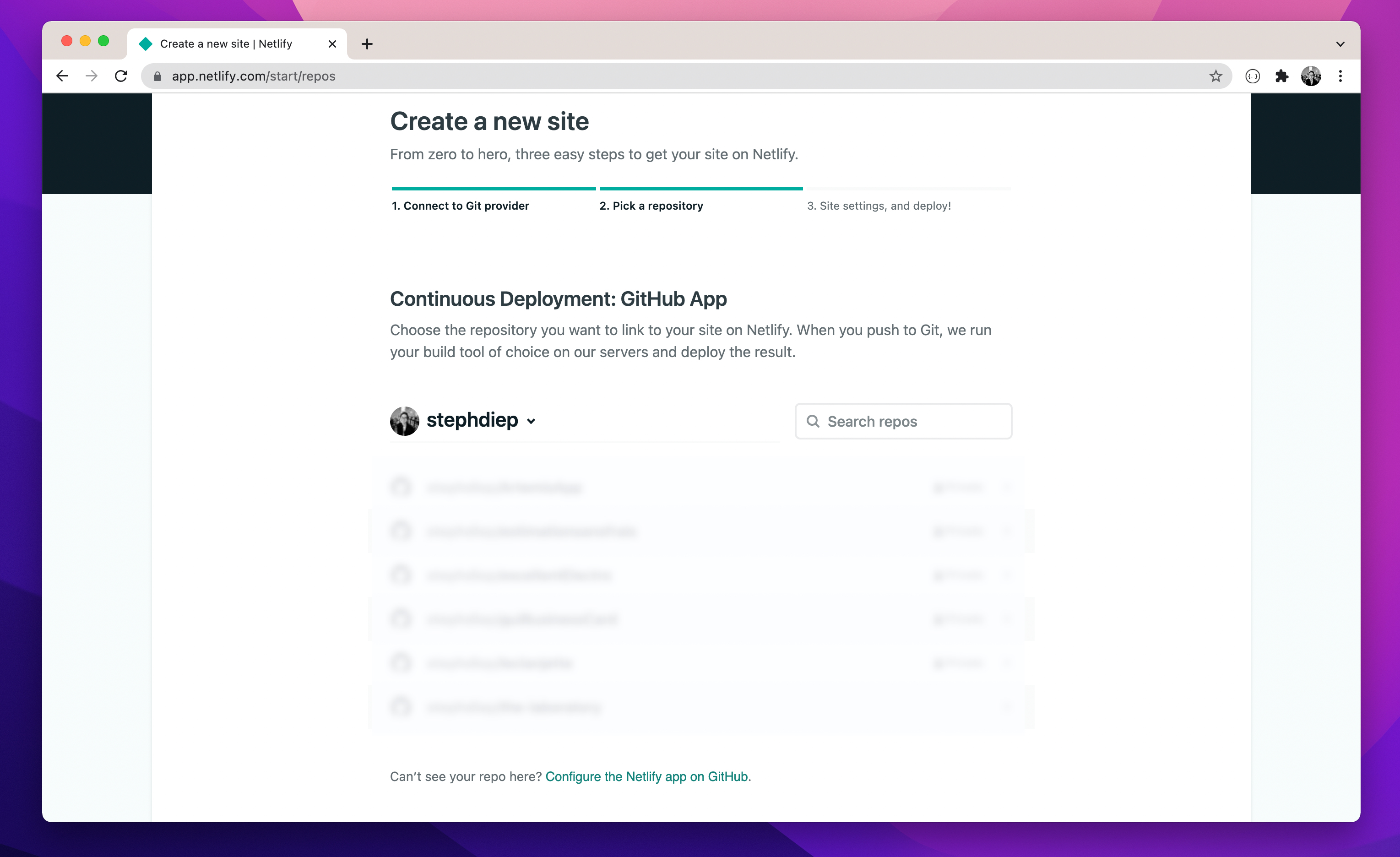
Task: Bookmark this page with star icon
Action: point(1216,76)
